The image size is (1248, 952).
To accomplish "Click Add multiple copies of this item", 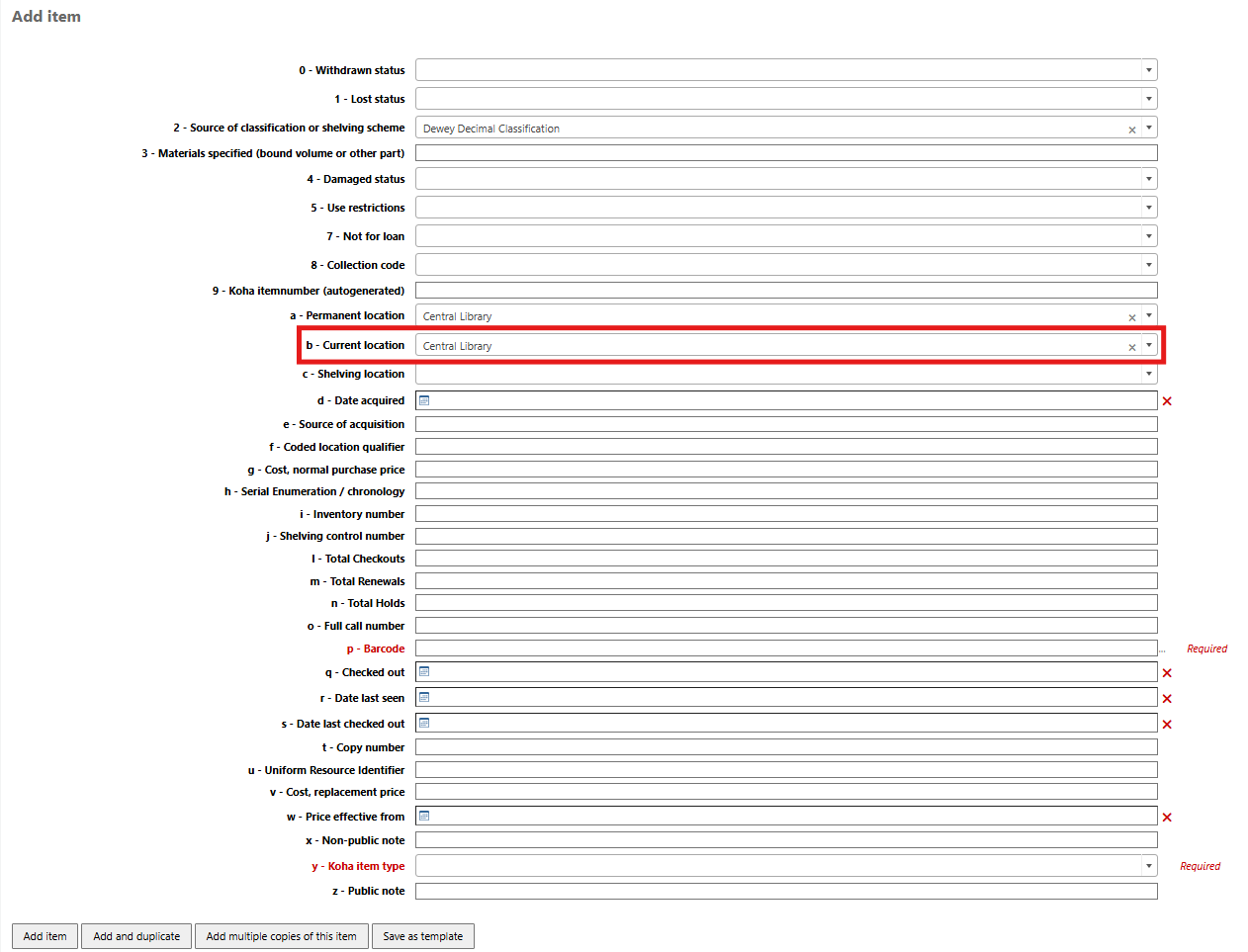I will [x=282, y=936].
